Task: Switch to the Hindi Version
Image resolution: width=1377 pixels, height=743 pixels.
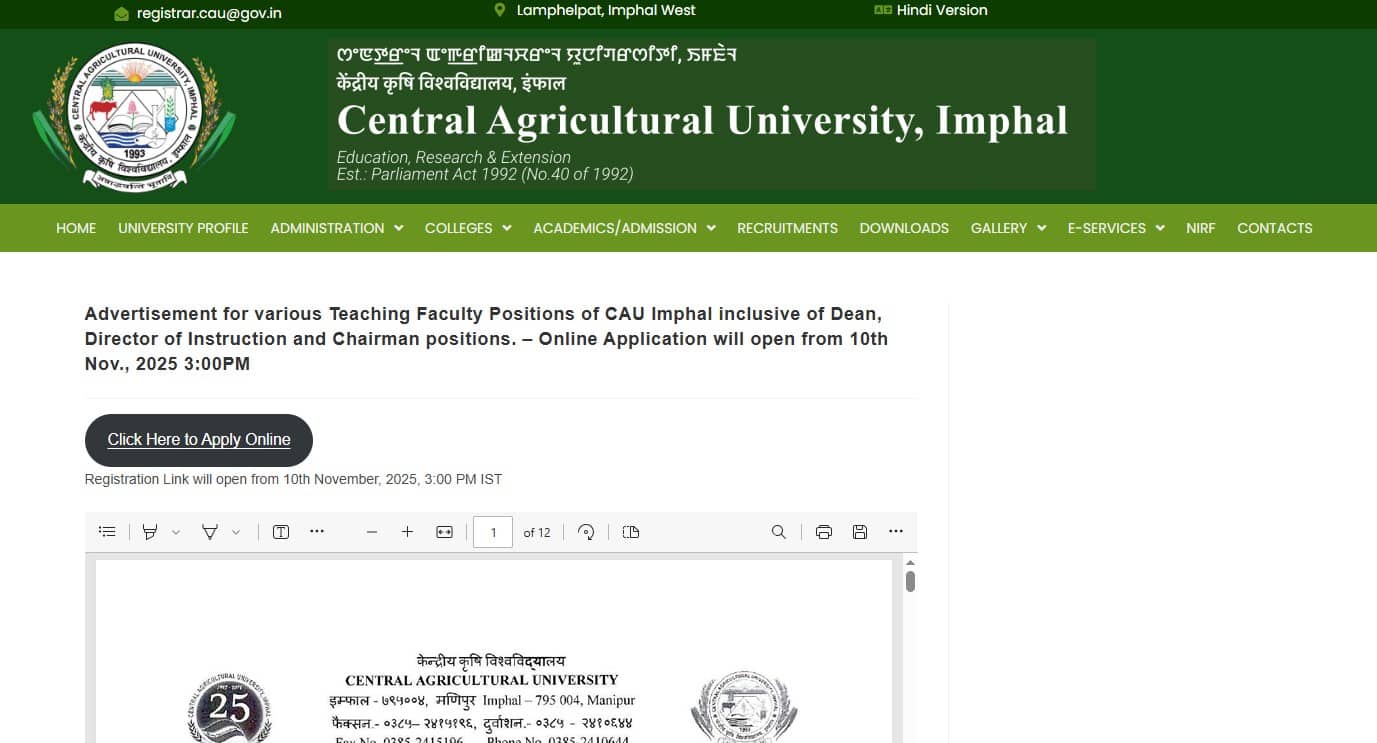Action: pos(941,11)
